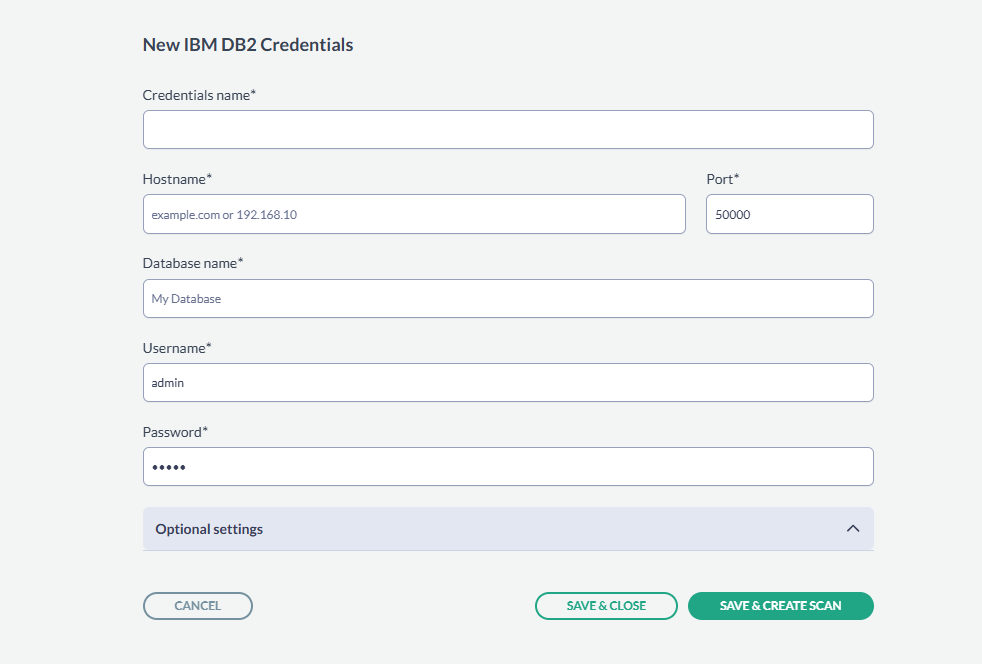Collapse Optional settings using the chevron arrow
The width and height of the screenshot is (982, 664).
[852, 529]
